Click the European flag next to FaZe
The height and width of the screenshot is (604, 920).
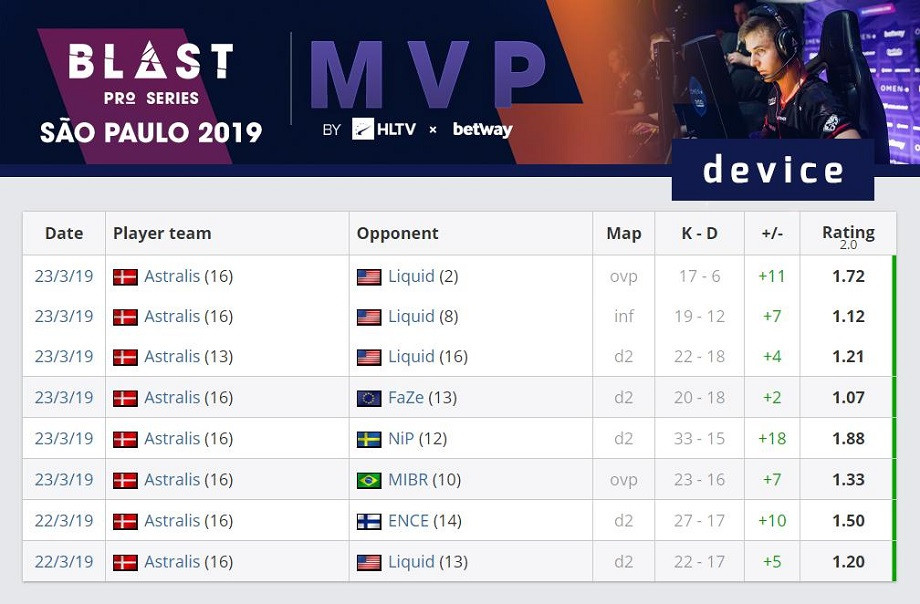coord(369,399)
